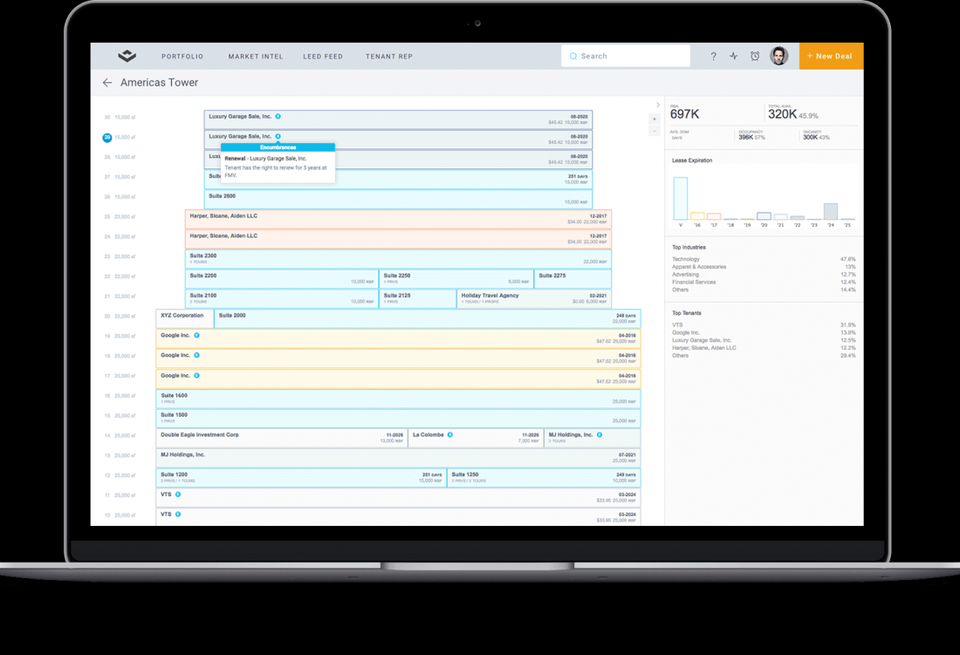Open the Portfolio menu
The height and width of the screenshot is (655, 960).
coord(182,56)
